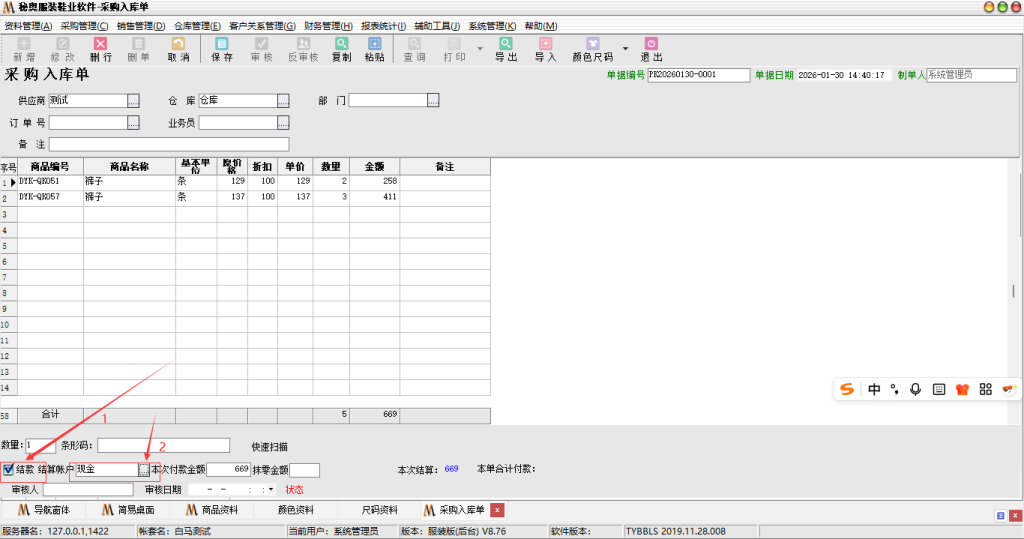
Task: Click the 保存 (Save) toolbar icon
Action: click(222, 49)
